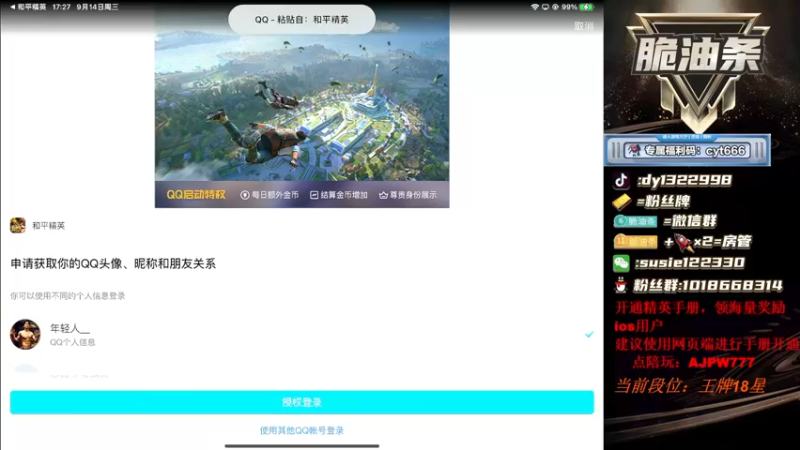Image resolution: width=800 pixels, height=450 pixels.
Task: Select the 年轻人__ QQ profile row
Action: (x=302, y=334)
